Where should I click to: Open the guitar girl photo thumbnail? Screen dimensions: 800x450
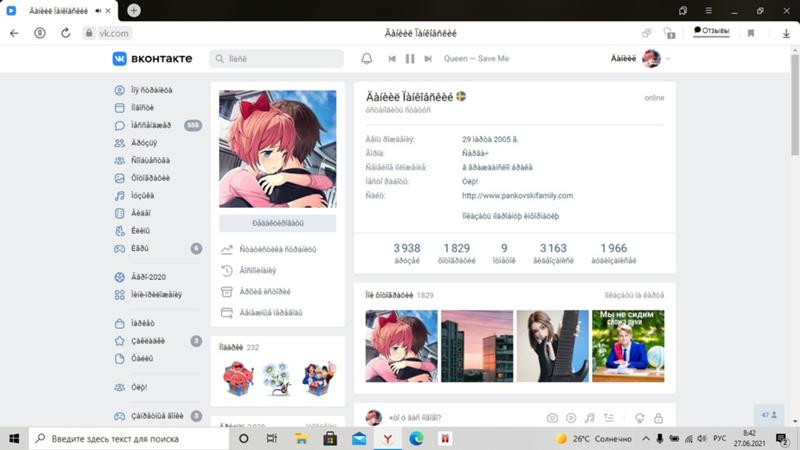553,346
